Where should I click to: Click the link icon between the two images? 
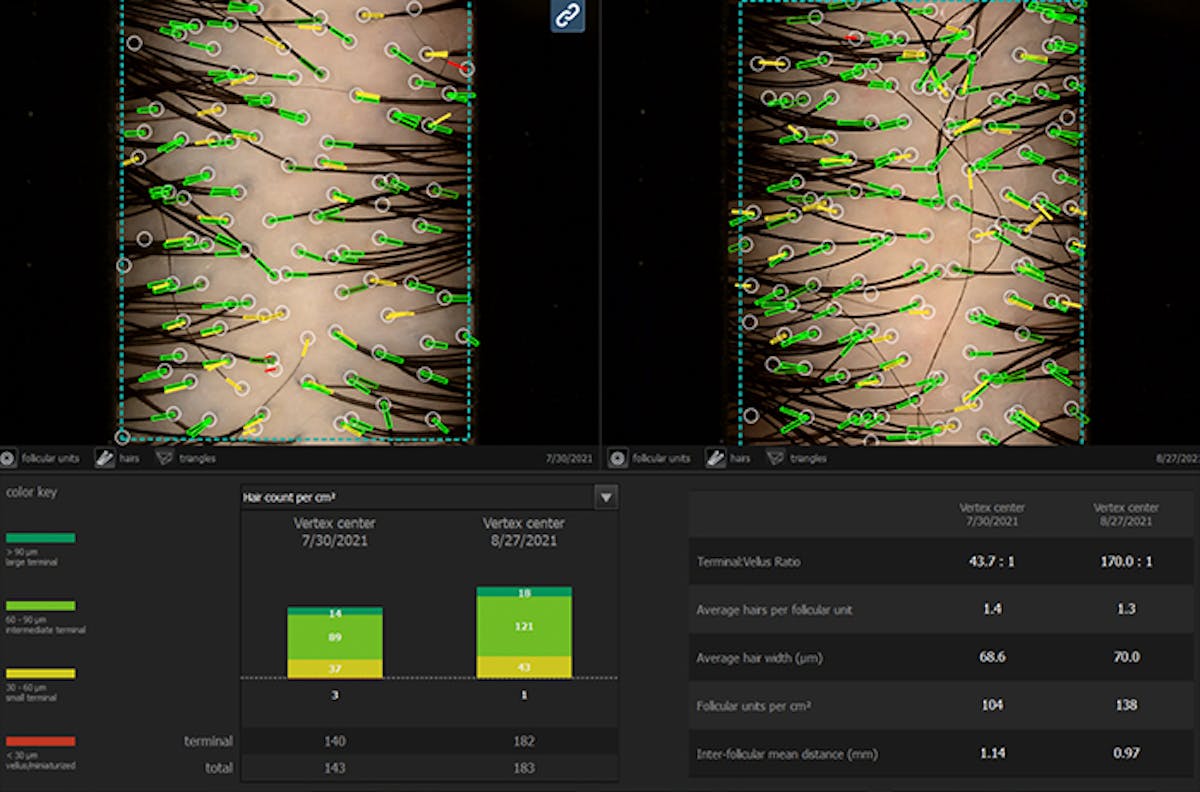pos(567,15)
